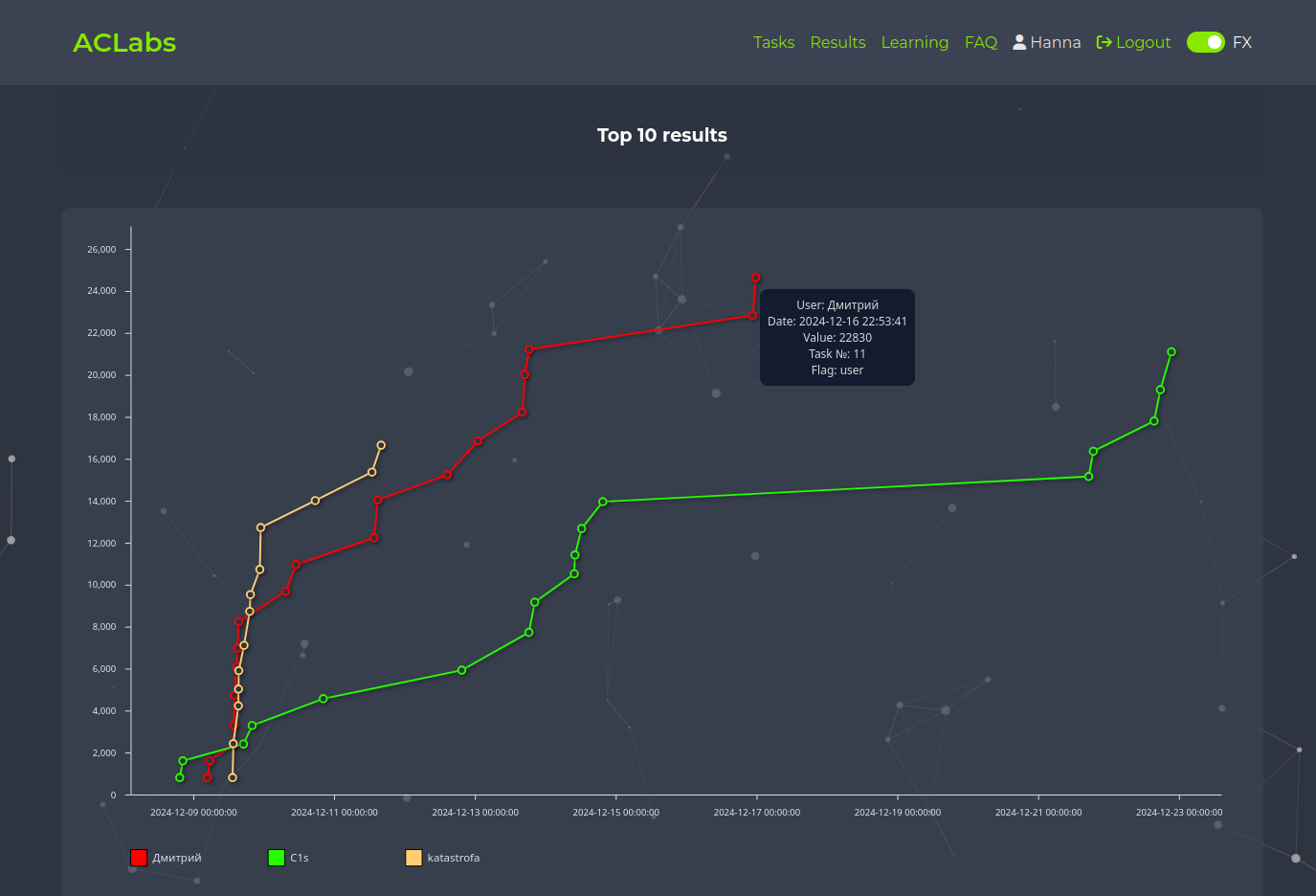This screenshot has height=896, width=1316.
Task: Click the topmost red data point
Action: pos(755,278)
